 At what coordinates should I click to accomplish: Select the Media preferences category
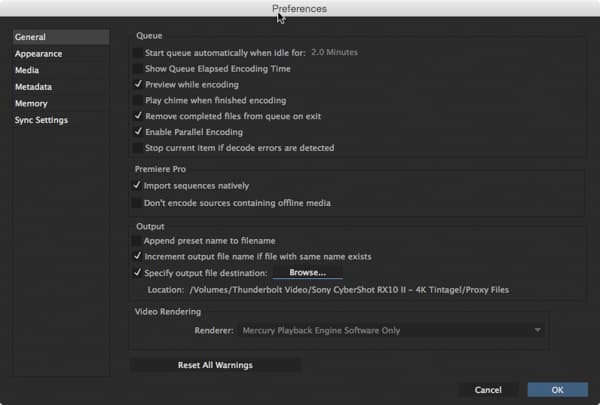point(27,70)
